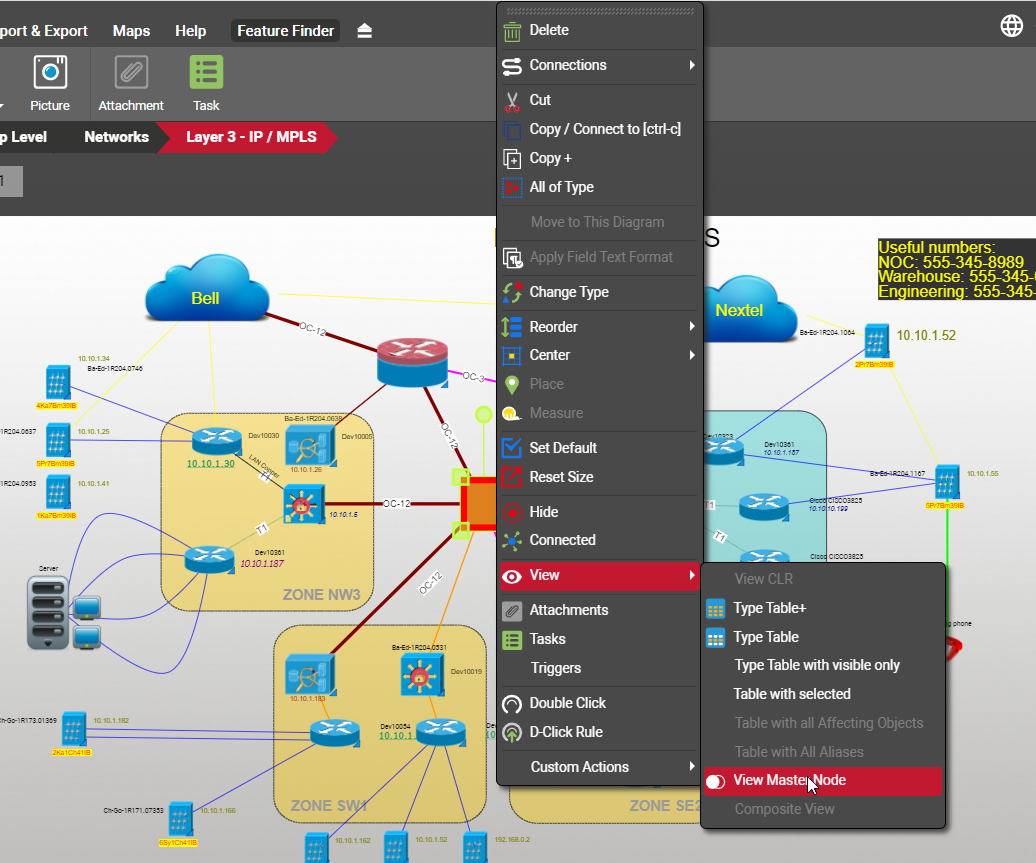Toggle Set Default checkbox item
Viewport: 1036px width, 863px height.
coord(563,448)
